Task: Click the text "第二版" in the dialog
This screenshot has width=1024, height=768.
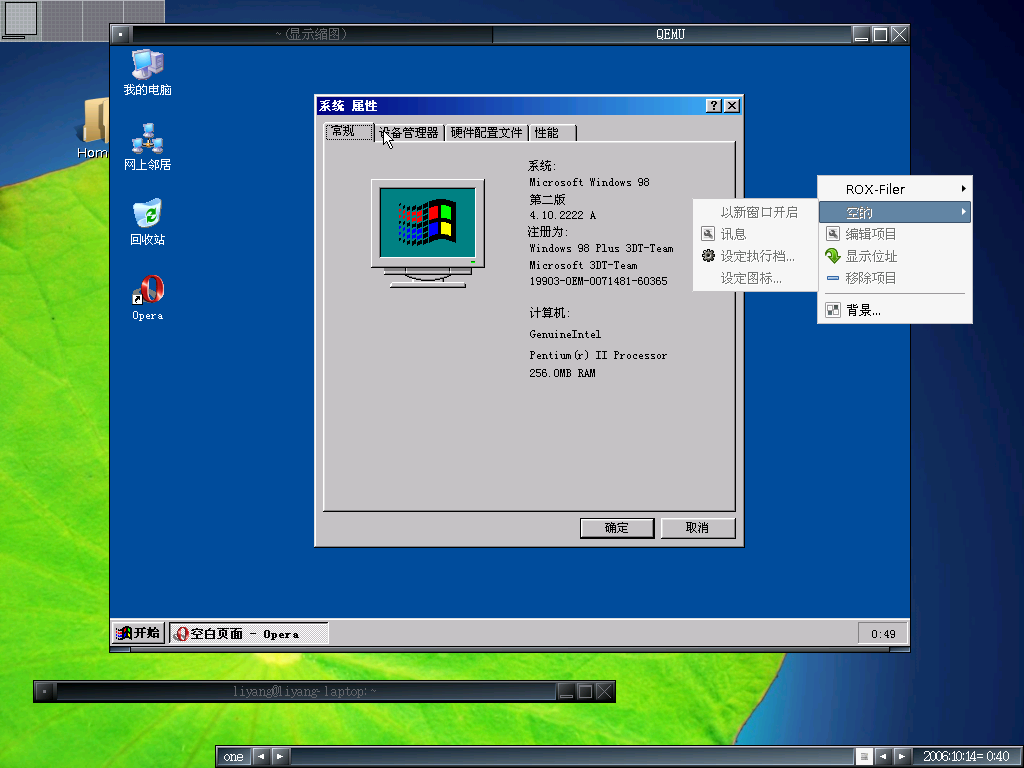Action: (547, 199)
